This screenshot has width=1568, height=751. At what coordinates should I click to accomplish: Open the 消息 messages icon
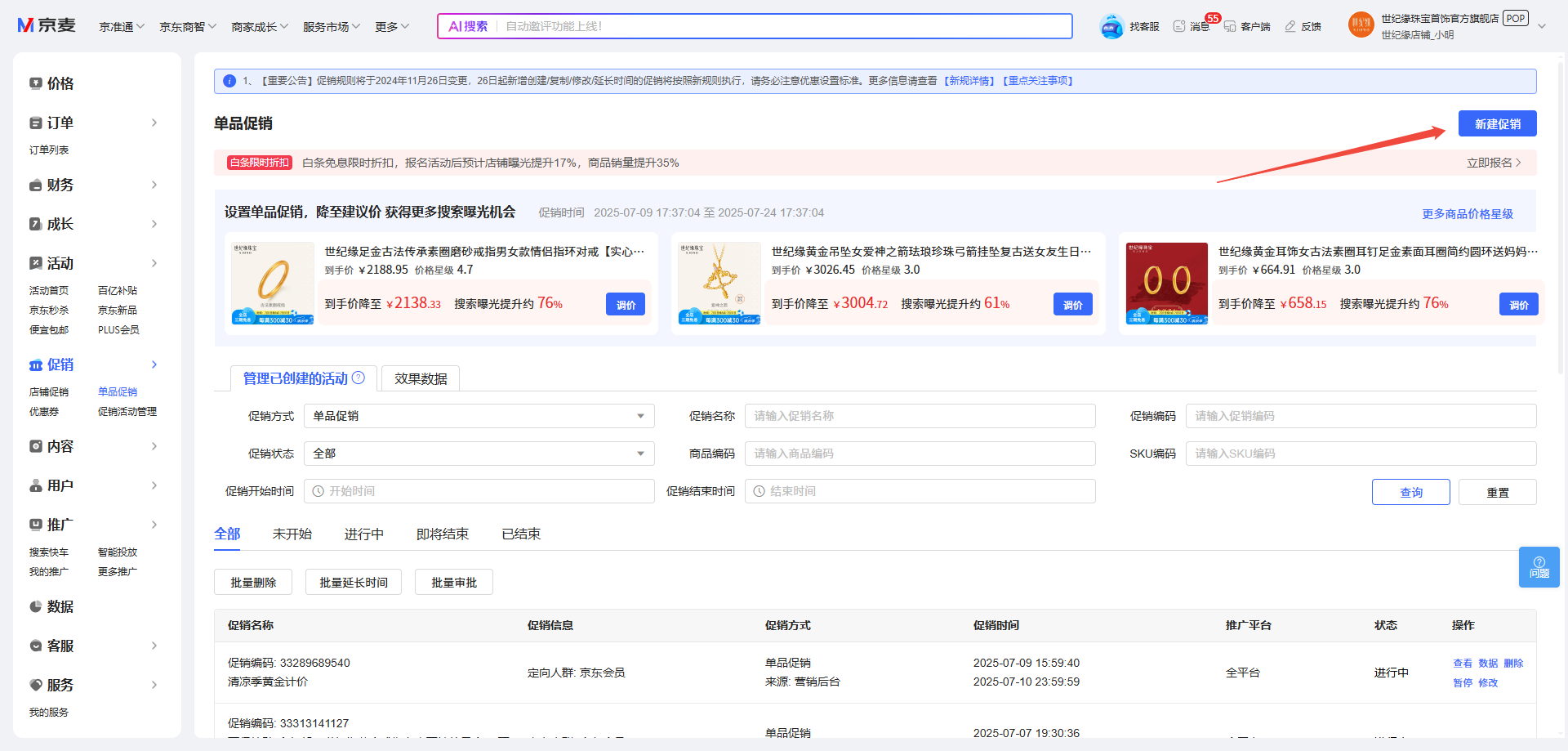(1179, 27)
